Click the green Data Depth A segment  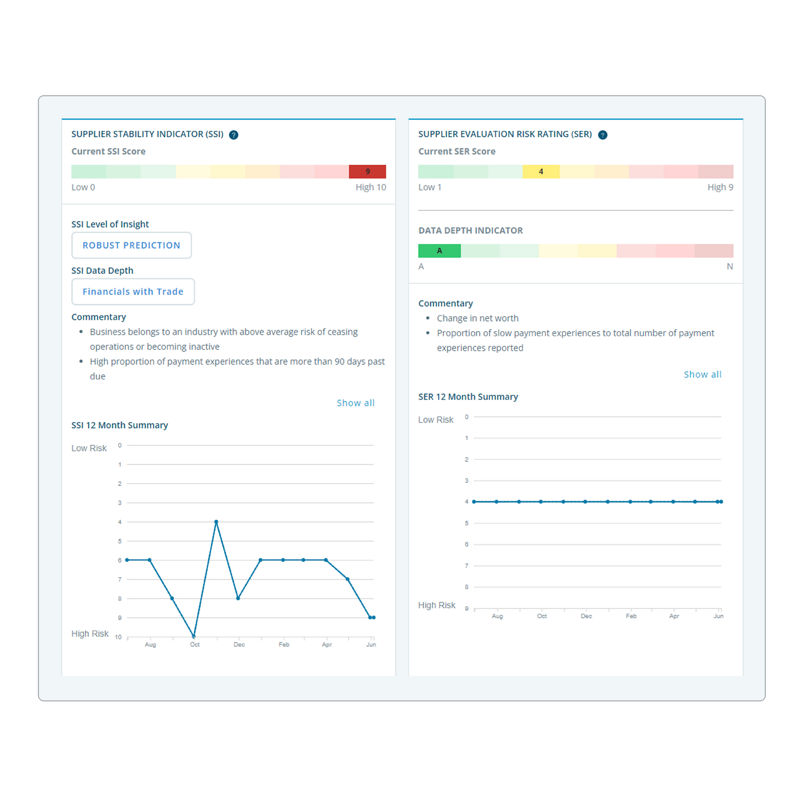click(439, 251)
